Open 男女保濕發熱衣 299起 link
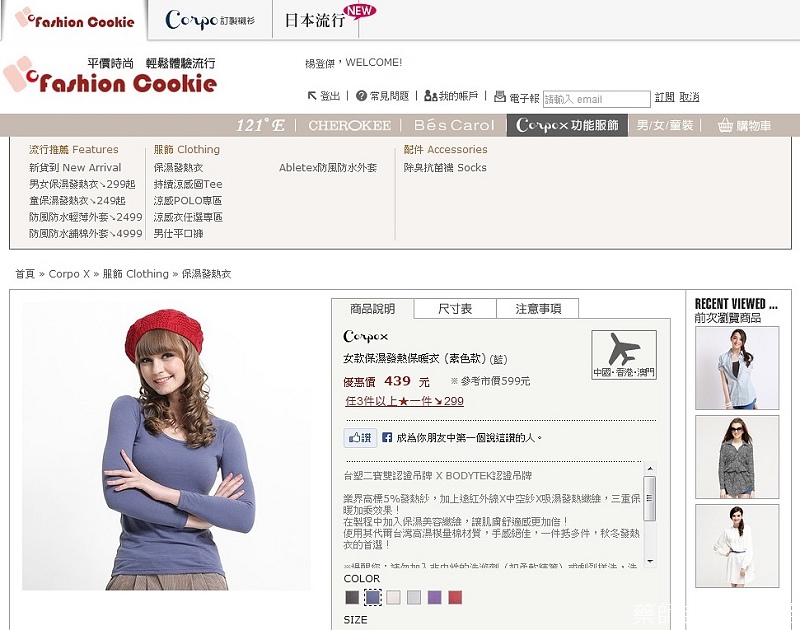The width and height of the screenshot is (800, 630). coord(82,184)
